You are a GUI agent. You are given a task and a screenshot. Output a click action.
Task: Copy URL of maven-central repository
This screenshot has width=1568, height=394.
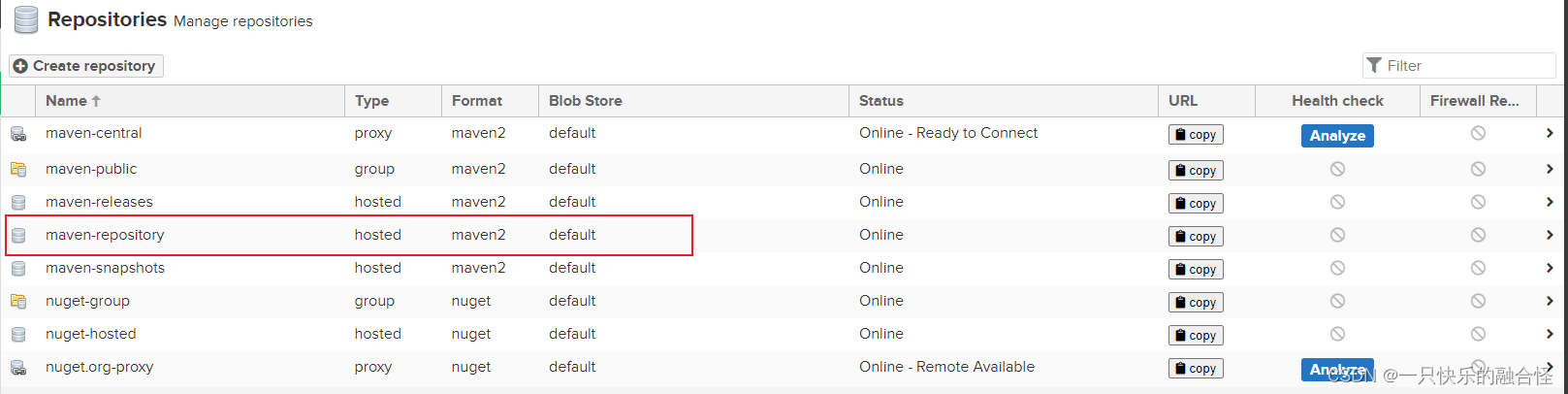click(1196, 135)
